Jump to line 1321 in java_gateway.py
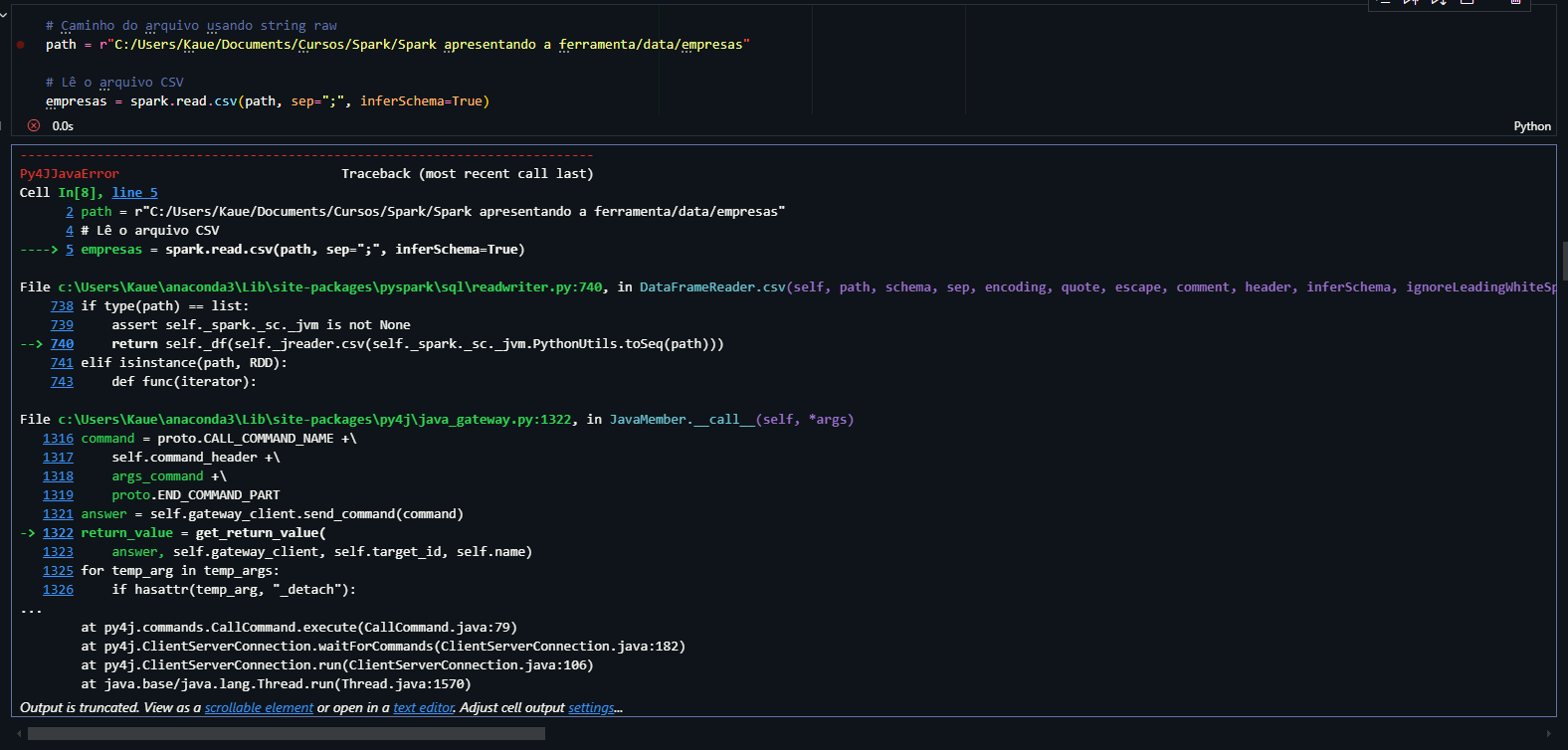 point(58,514)
